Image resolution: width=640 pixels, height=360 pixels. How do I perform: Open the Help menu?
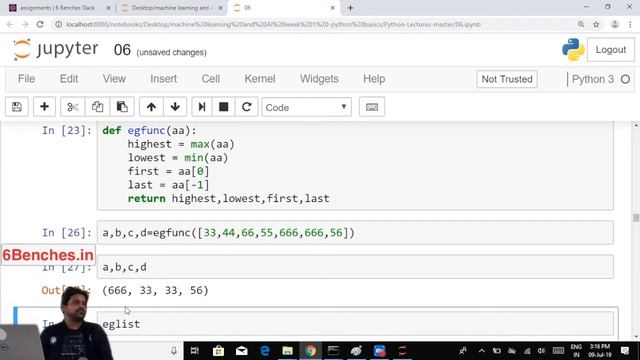pos(374,79)
